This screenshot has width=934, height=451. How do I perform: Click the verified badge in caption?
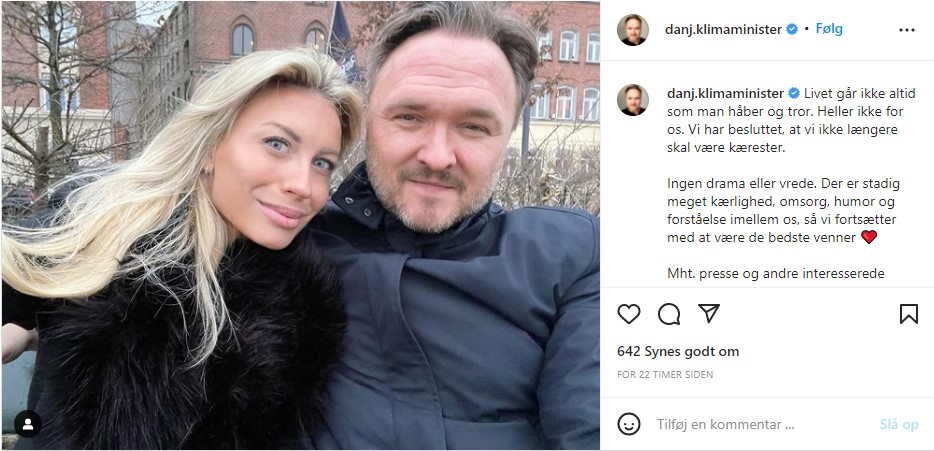(794, 94)
